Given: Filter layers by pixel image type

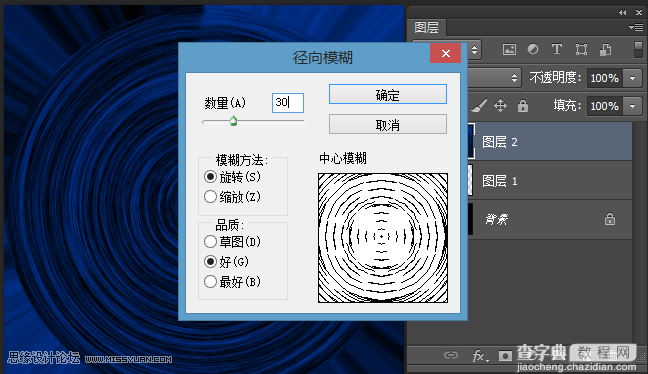Looking at the screenshot, I should click(x=509, y=50).
